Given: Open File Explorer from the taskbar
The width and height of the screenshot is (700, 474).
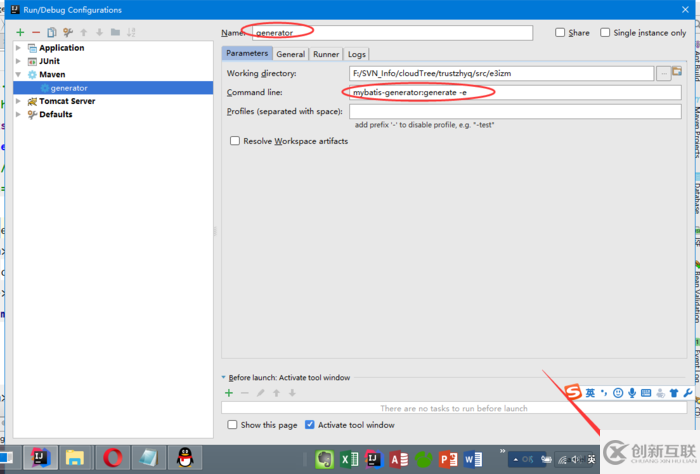Looking at the screenshot, I should point(75,458).
